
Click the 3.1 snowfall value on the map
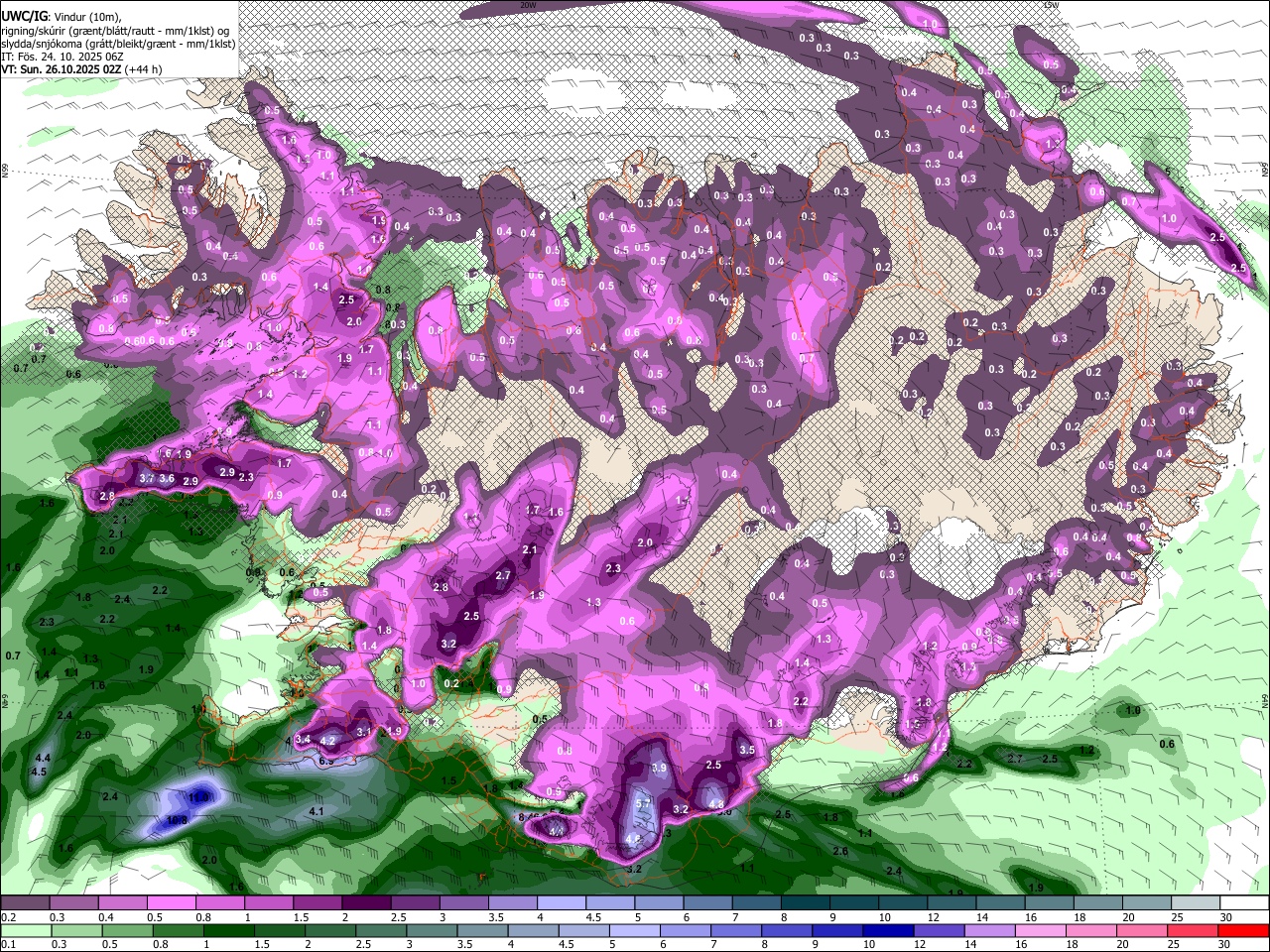(364, 732)
